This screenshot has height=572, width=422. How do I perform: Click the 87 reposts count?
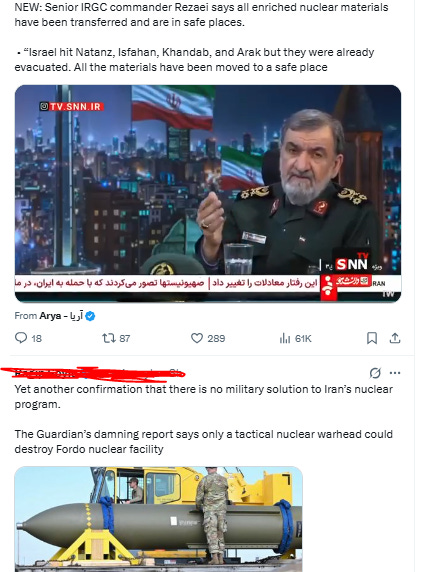125,339
